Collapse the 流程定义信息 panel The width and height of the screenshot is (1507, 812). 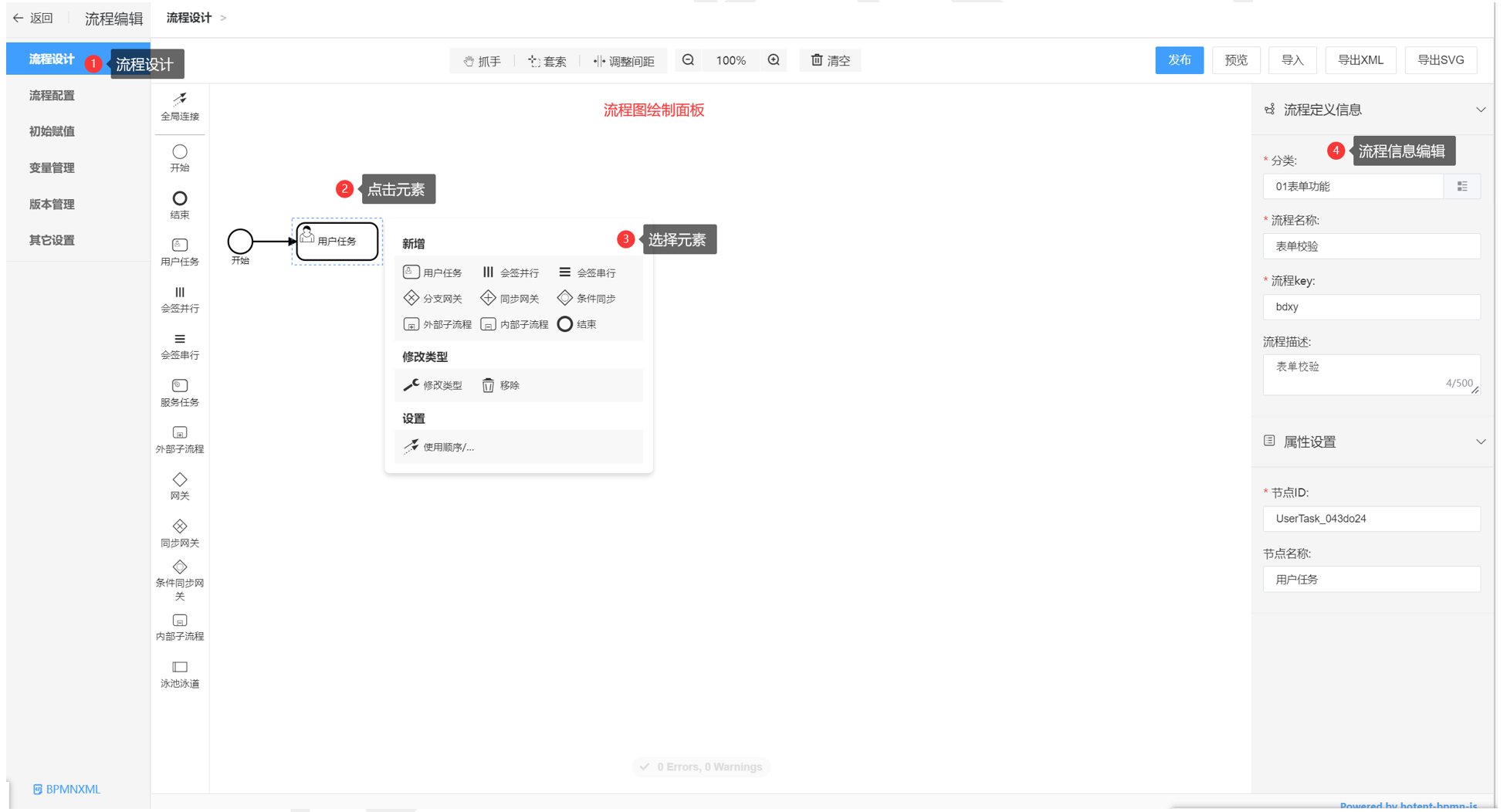pyautogui.click(x=1481, y=110)
